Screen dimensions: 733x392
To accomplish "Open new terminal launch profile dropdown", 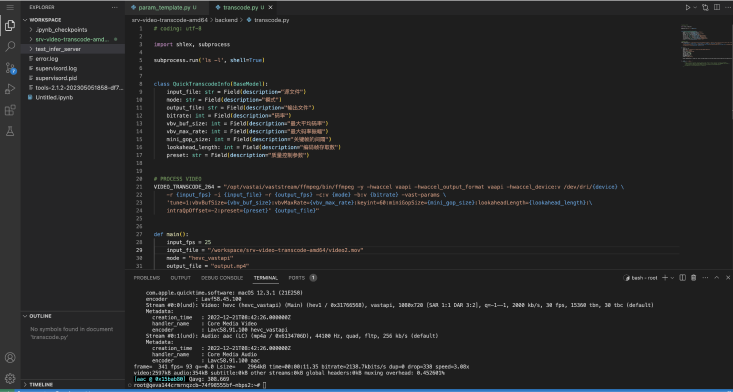I will click(673, 278).
